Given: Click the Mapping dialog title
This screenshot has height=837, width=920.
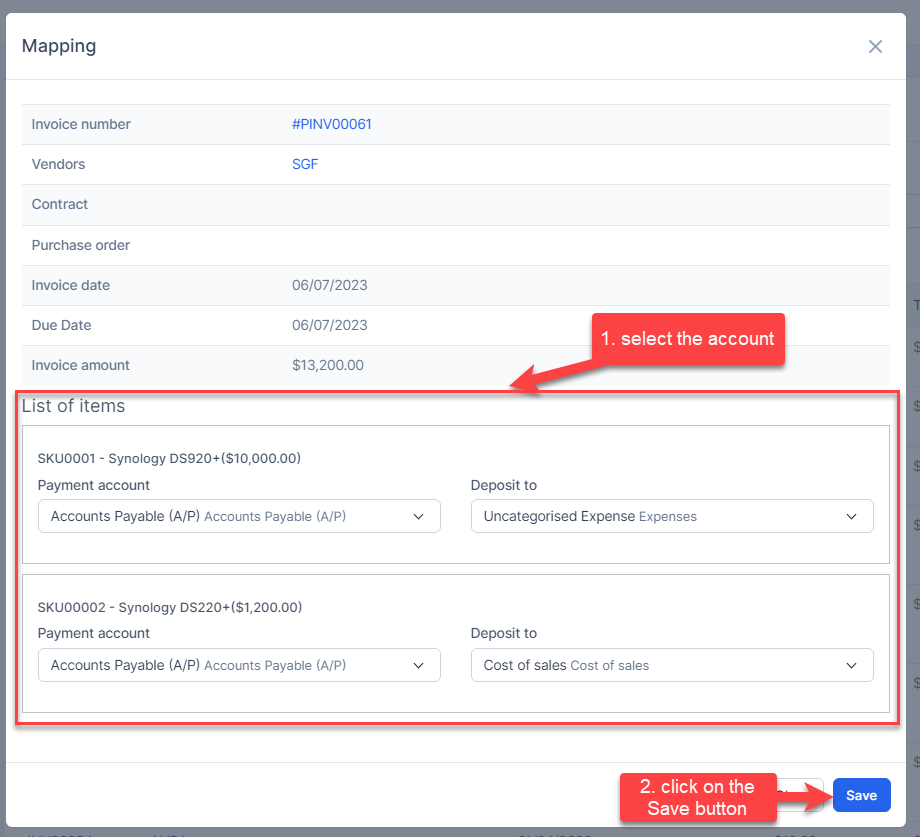Looking at the screenshot, I should [59, 46].
